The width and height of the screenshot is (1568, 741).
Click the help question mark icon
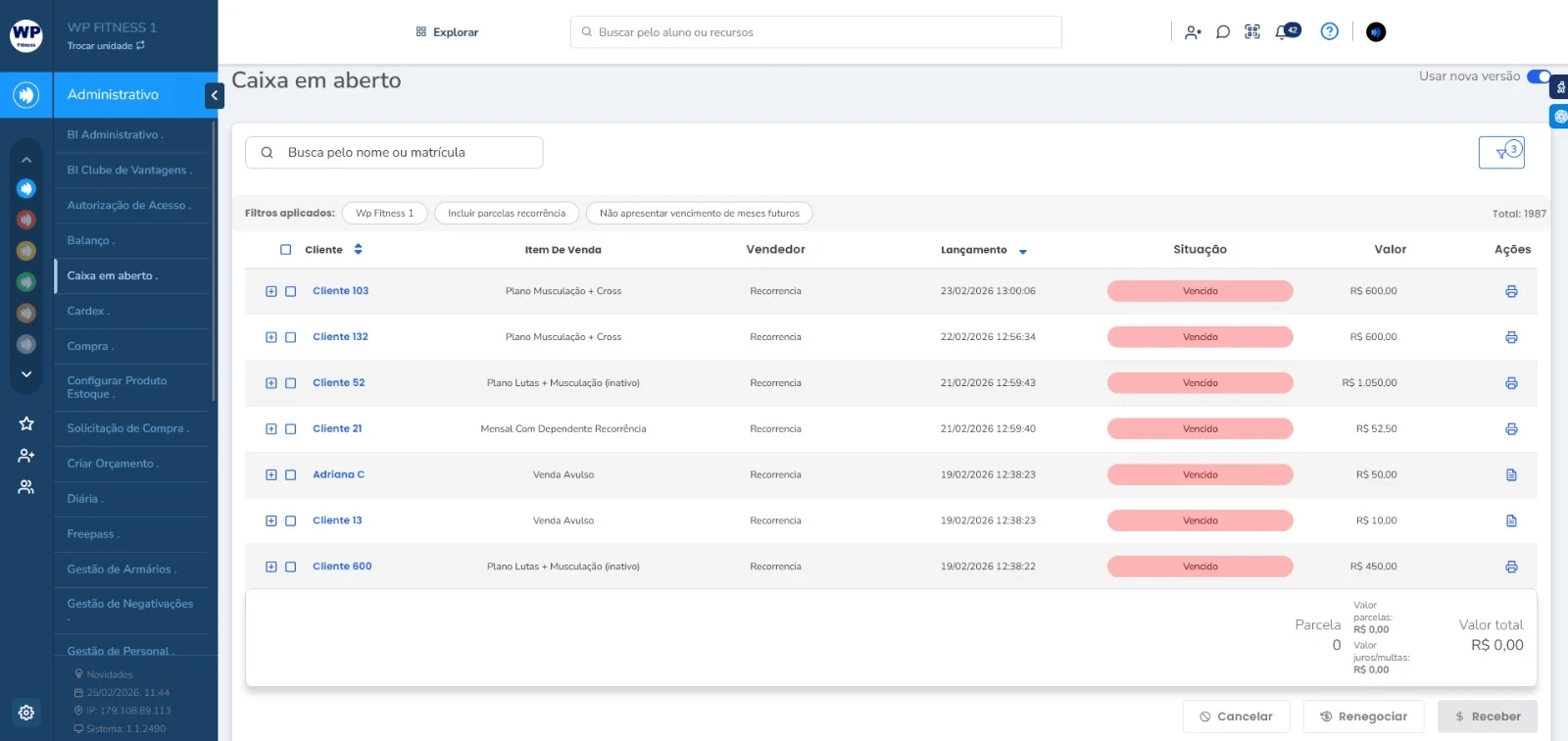(x=1329, y=31)
